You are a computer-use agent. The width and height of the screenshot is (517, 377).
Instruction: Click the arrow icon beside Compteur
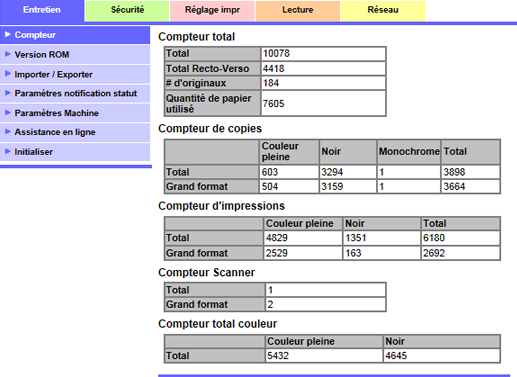pyautogui.click(x=8, y=35)
